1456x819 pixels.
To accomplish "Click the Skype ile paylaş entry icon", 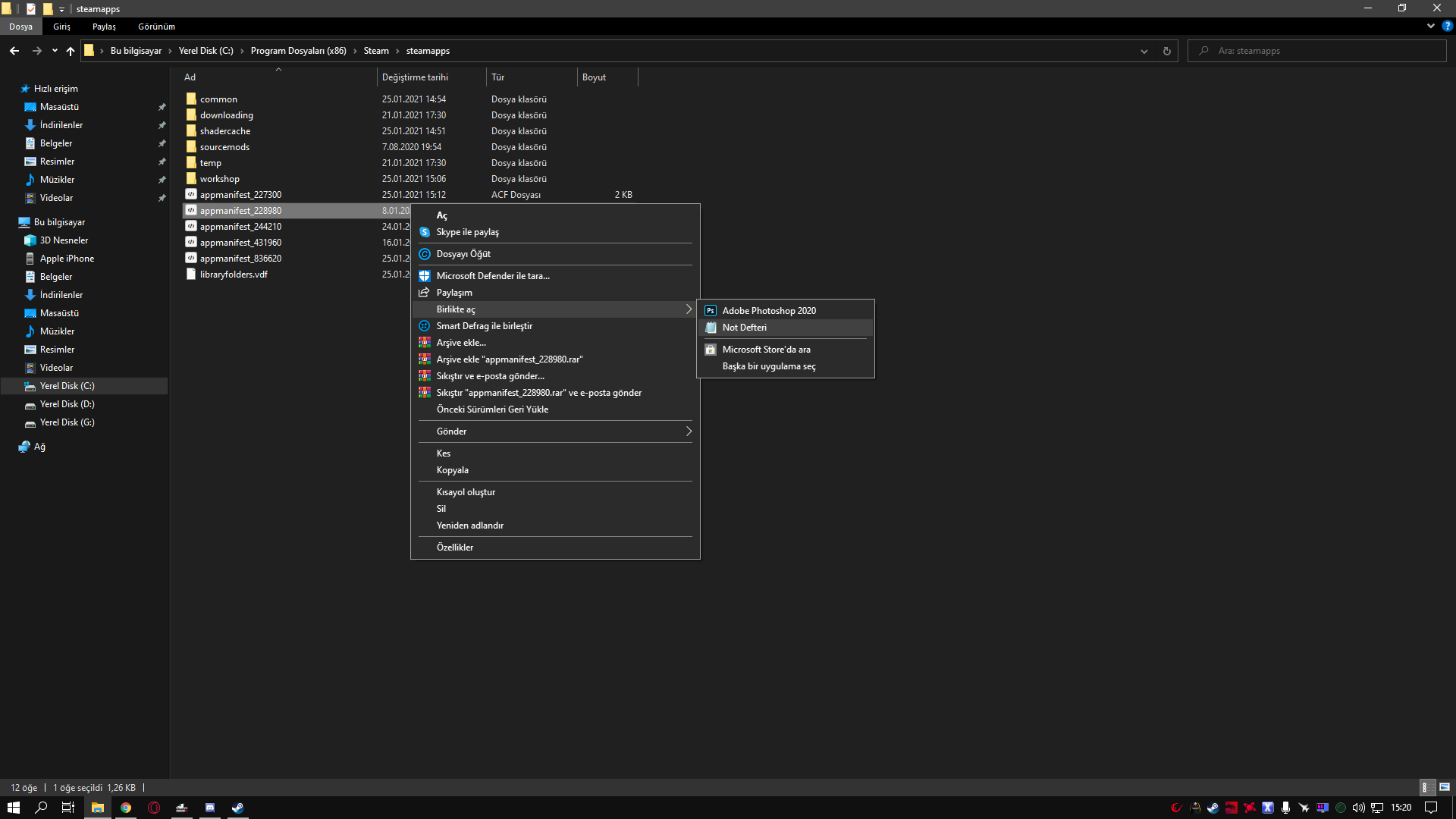I will click(x=425, y=232).
